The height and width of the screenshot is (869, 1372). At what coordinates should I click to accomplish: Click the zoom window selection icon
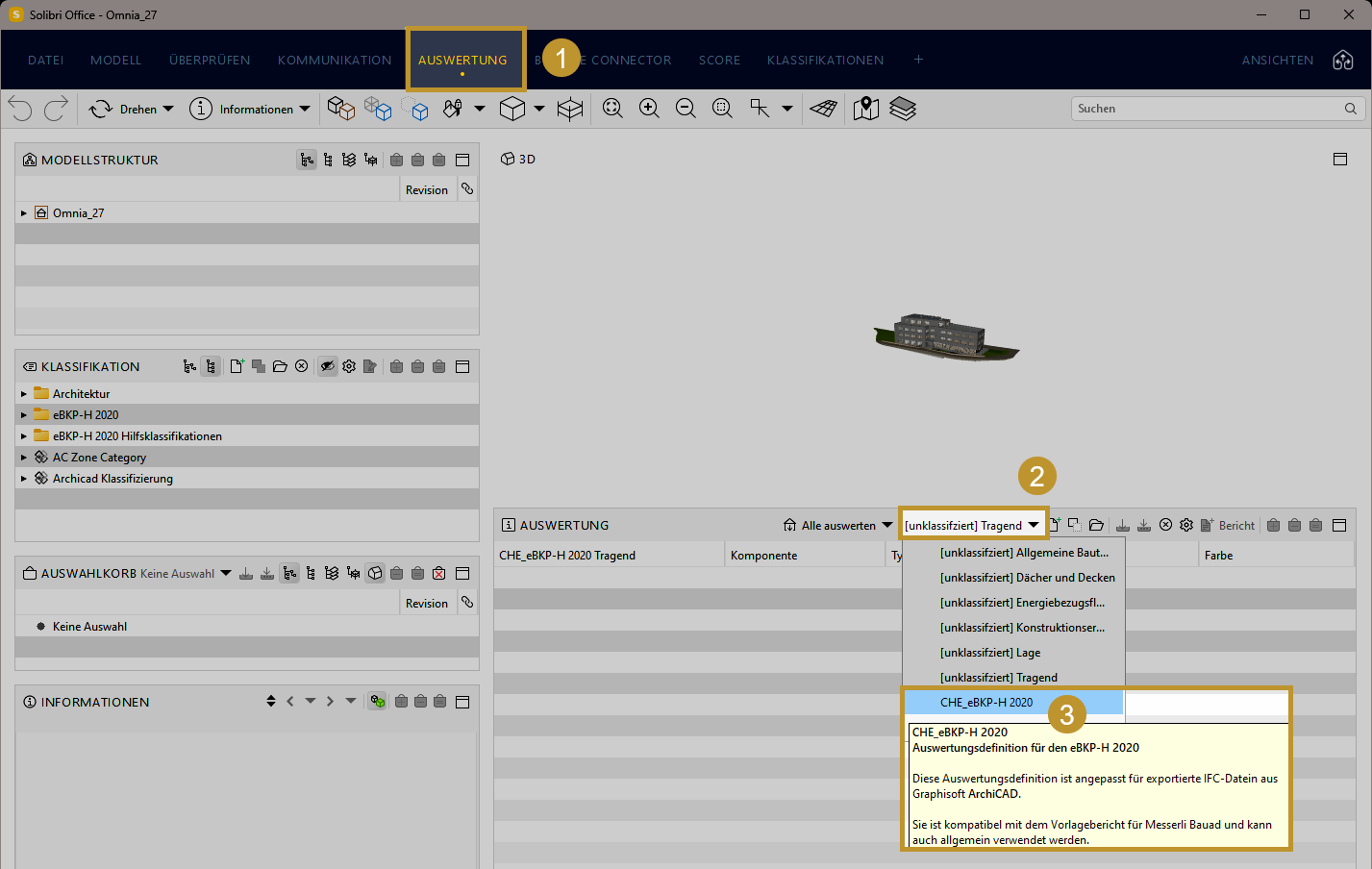[x=722, y=109]
